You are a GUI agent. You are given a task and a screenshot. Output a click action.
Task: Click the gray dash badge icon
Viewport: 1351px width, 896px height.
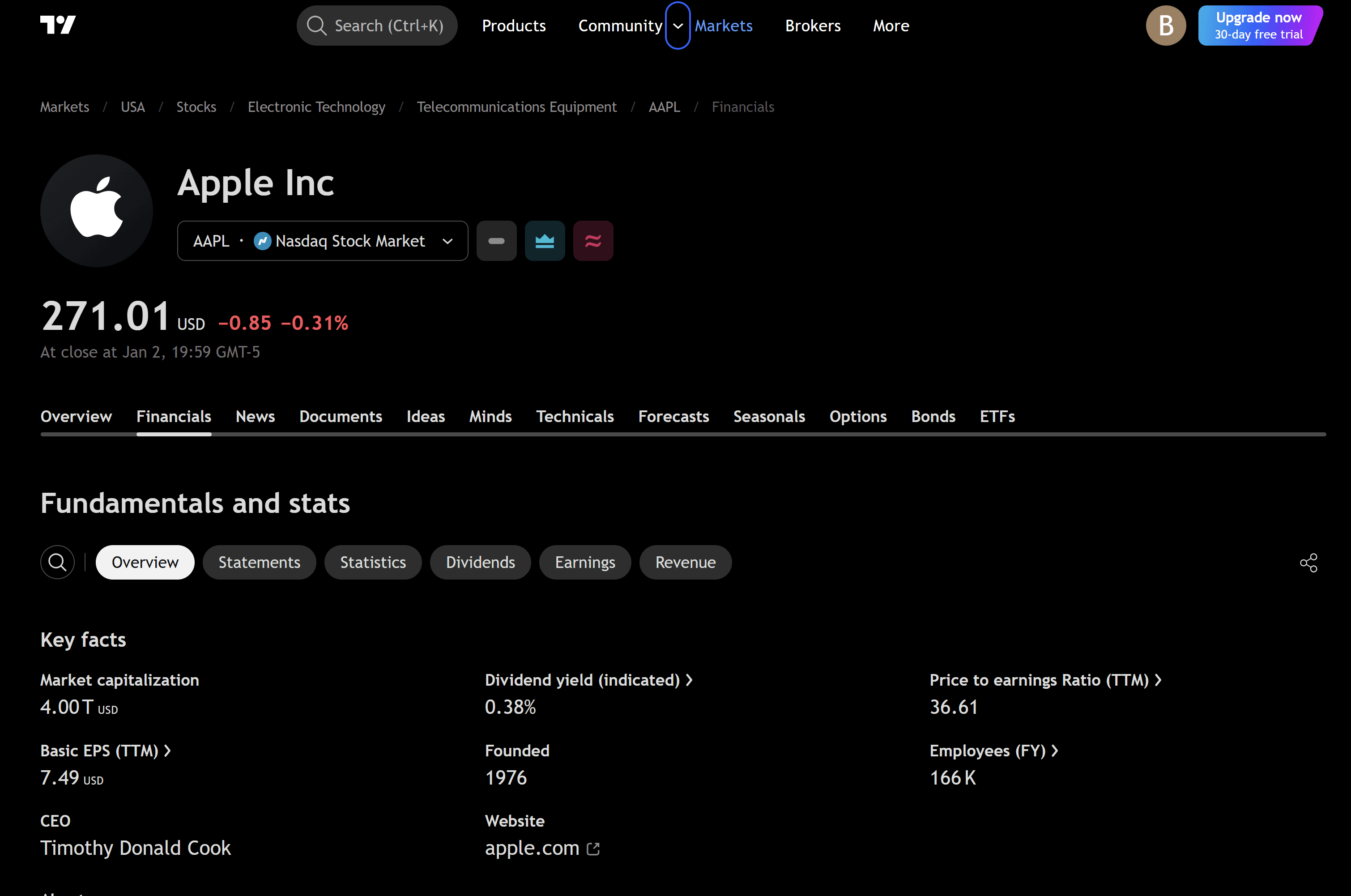coord(496,241)
